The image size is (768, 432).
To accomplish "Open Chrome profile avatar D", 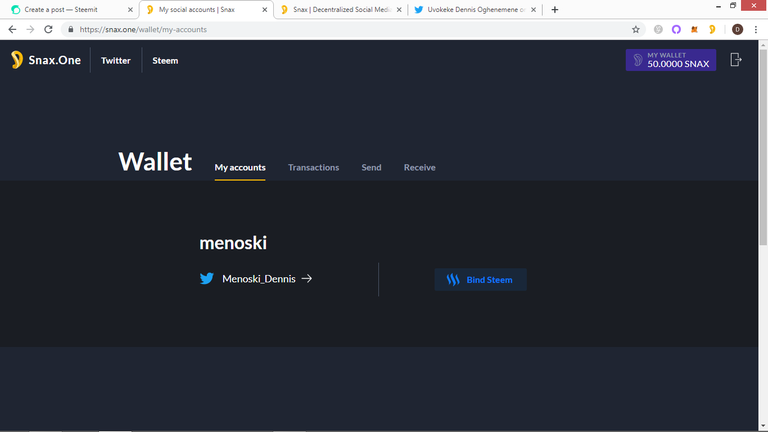I will pos(737,29).
